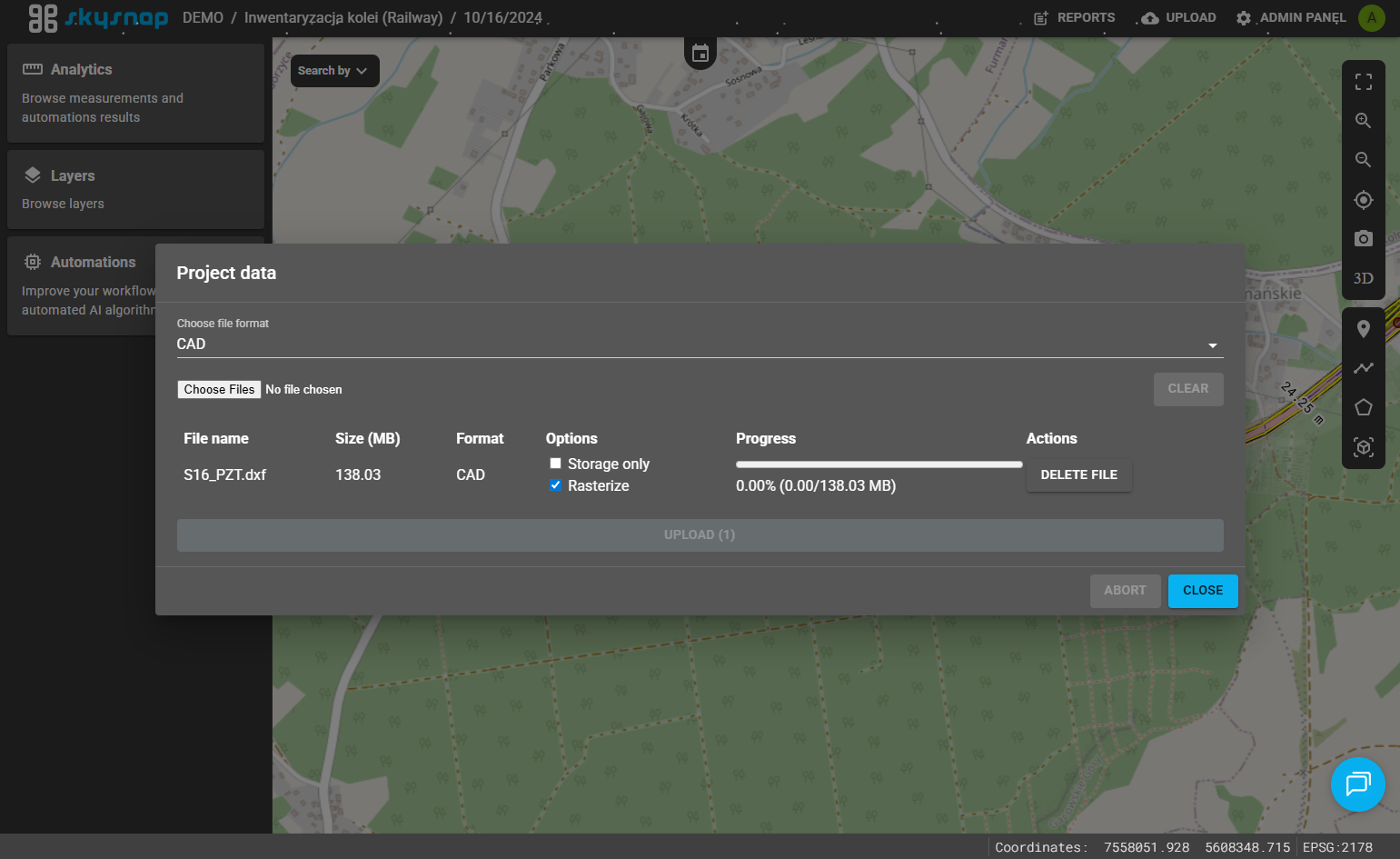Take a map screenshot with camera icon
Screen dimensions: 1400x859
click(x=1364, y=239)
